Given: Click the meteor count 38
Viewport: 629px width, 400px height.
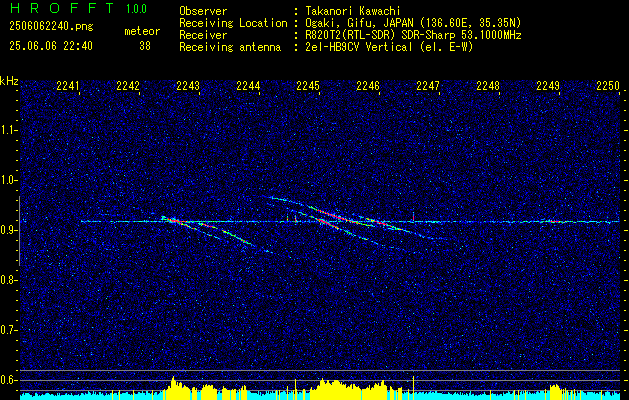Looking at the screenshot, I should (145, 46).
